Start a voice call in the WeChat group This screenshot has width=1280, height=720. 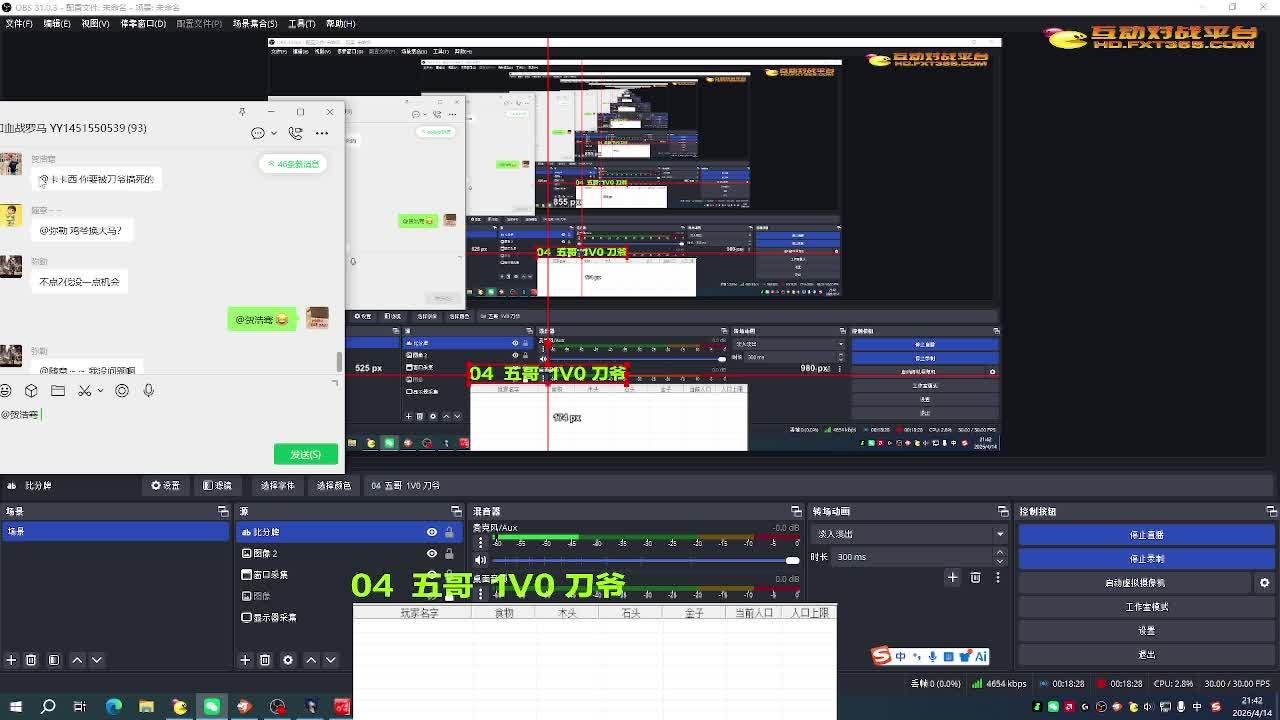pos(295,133)
